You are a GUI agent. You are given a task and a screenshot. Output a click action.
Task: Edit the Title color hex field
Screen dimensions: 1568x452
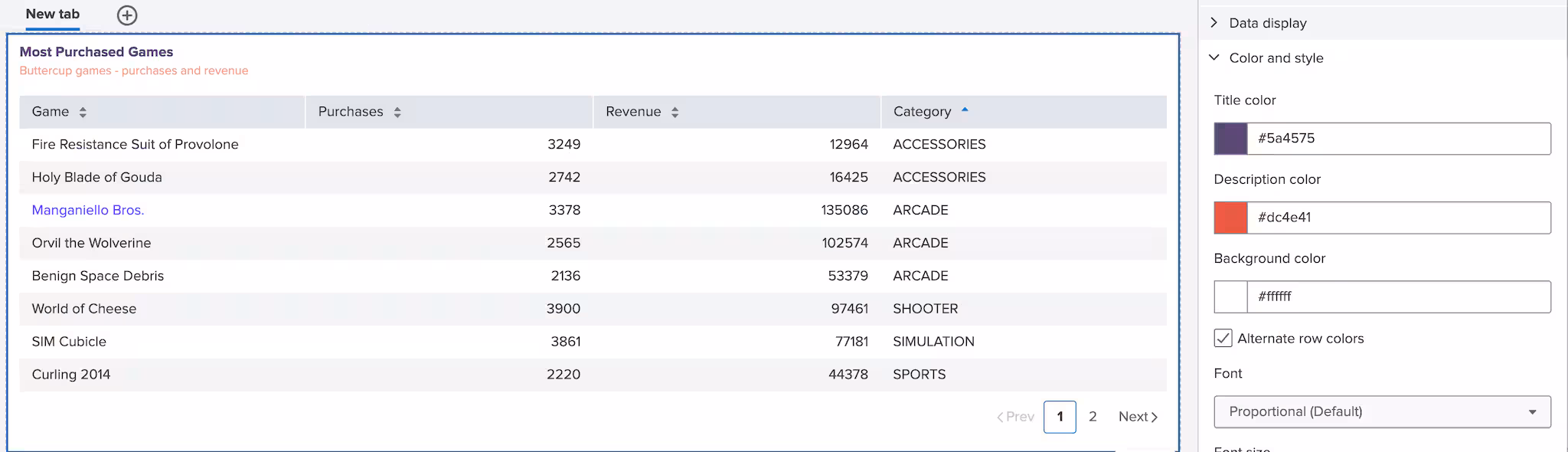pos(1398,139)
